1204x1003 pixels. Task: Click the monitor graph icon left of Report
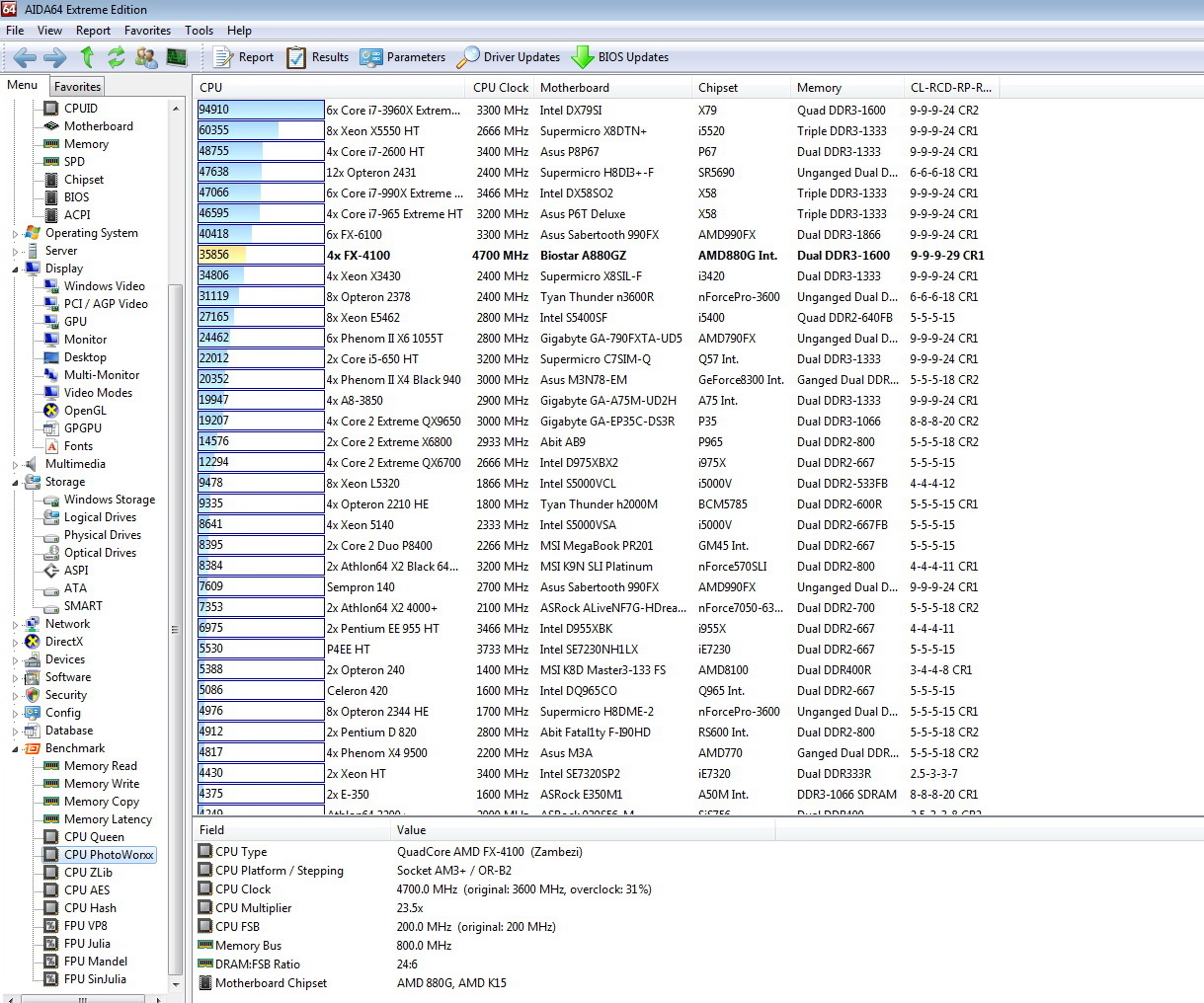(177, 57)
